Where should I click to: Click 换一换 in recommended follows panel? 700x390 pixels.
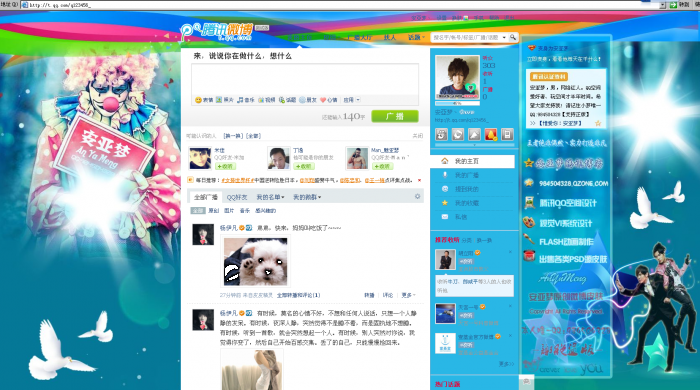click(x=484, y=241)
